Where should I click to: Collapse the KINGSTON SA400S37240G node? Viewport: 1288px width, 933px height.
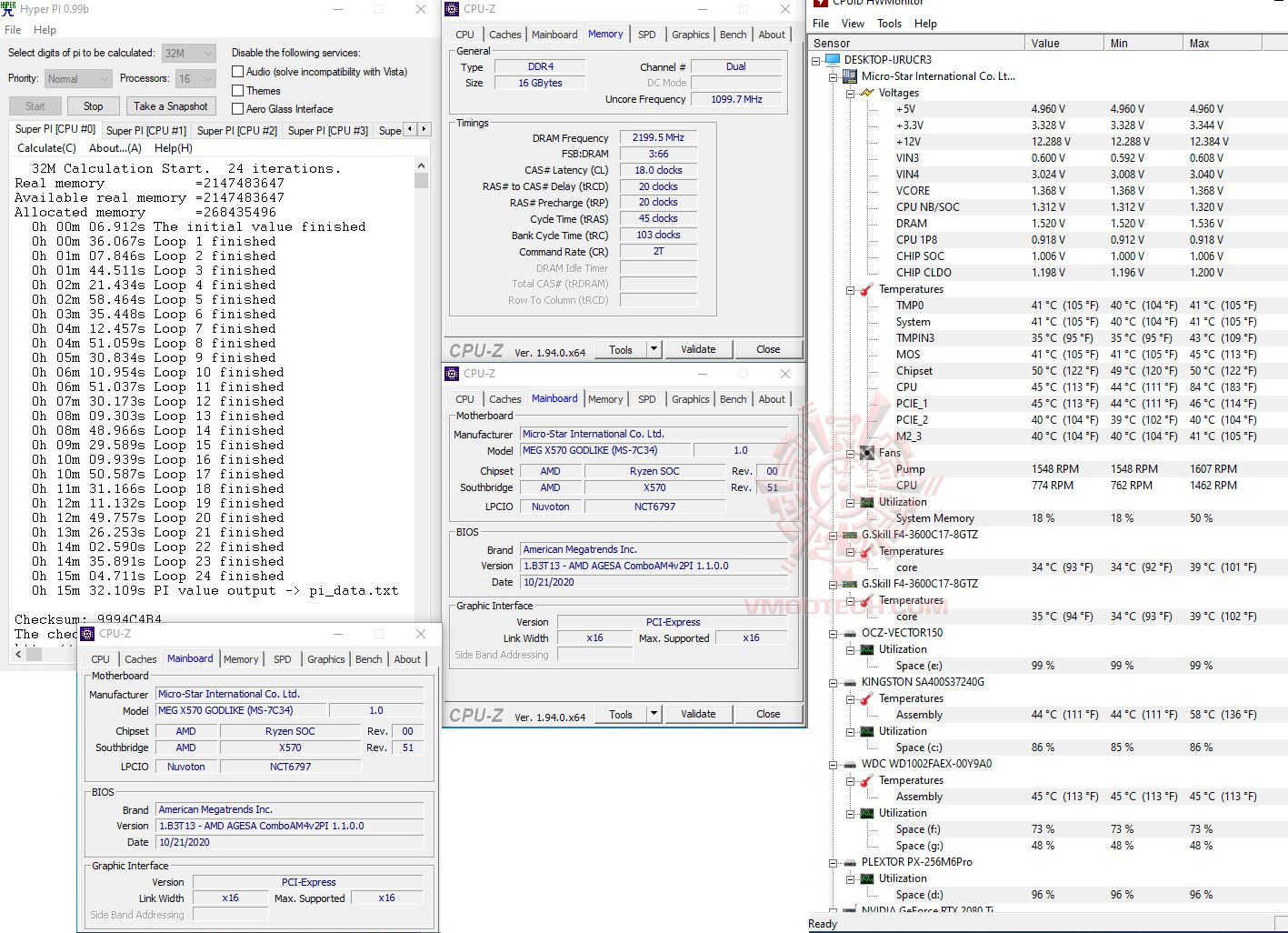[x=833, y=682]
